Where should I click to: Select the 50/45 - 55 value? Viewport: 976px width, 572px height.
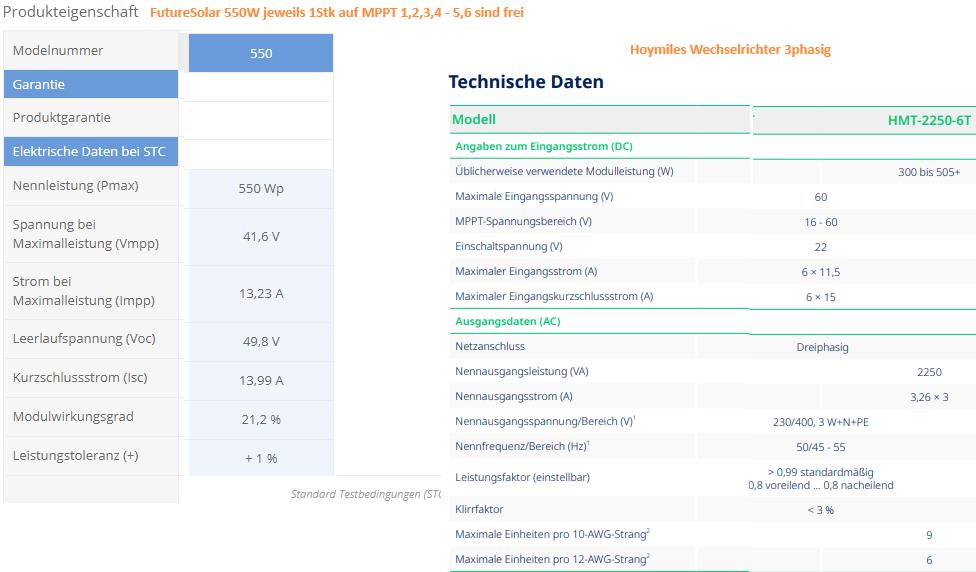point(820,447)
